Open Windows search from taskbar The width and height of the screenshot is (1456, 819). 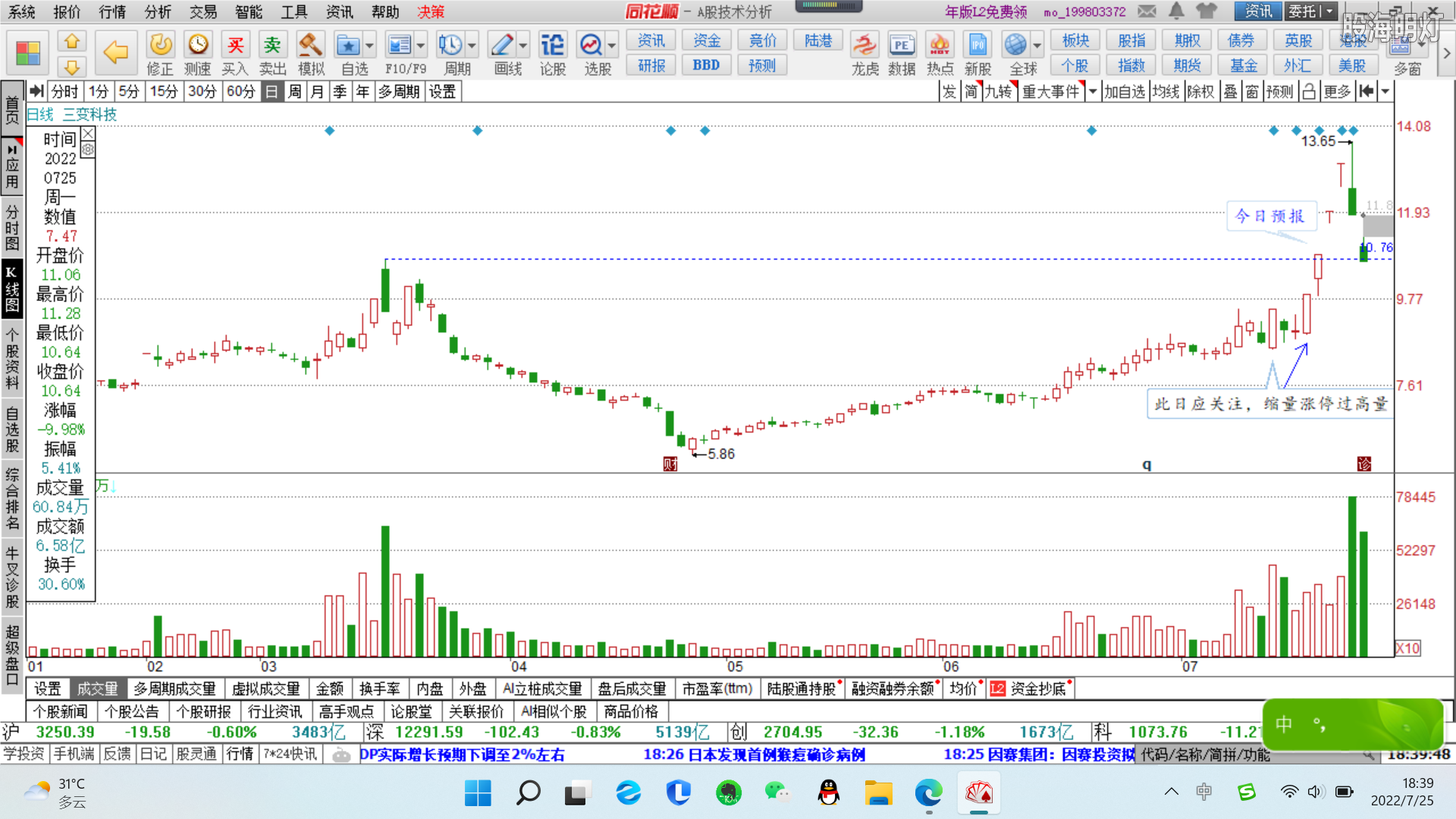point(529,793)
